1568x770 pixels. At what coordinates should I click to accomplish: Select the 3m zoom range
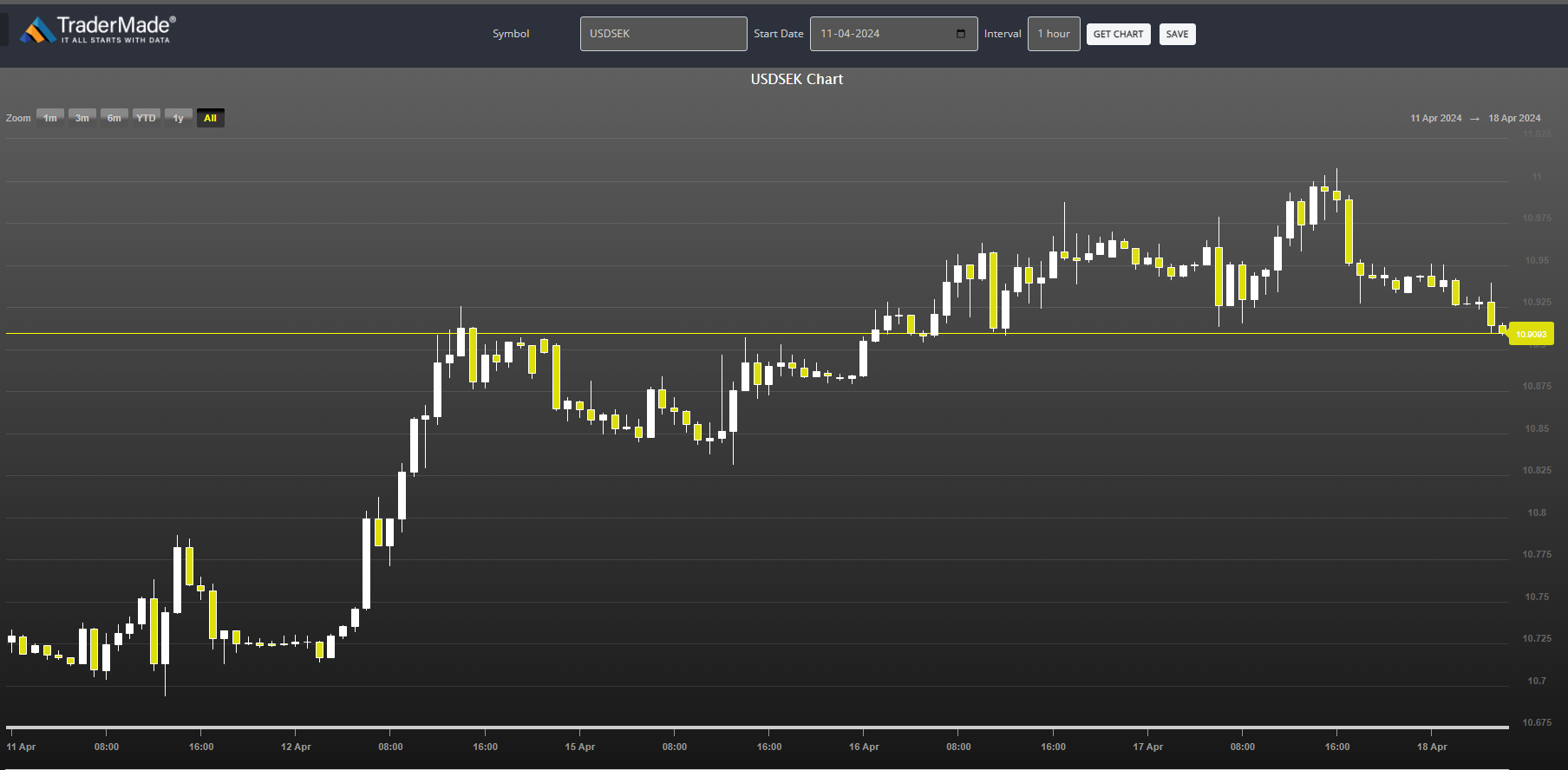[x=82, y=118]
